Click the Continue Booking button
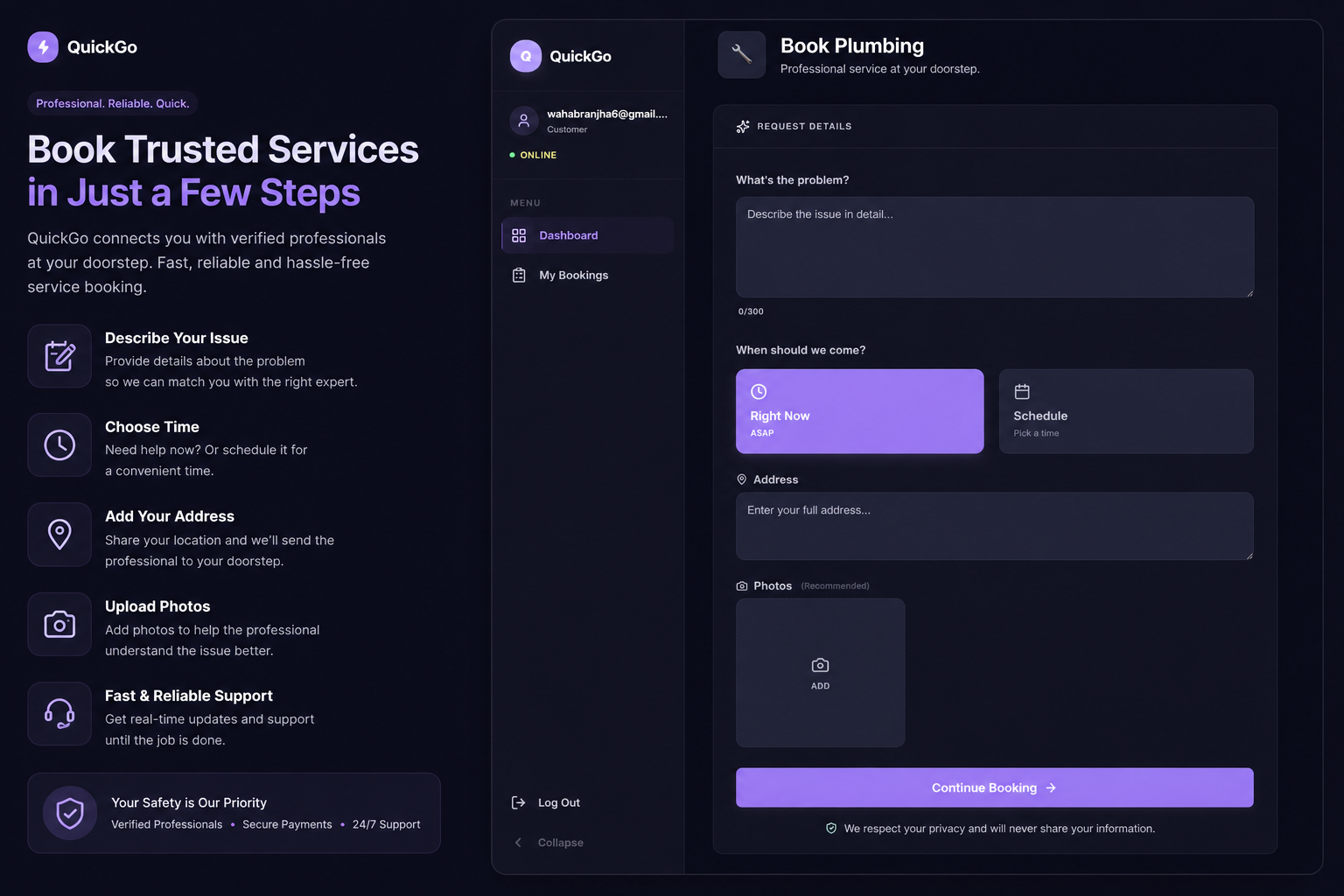This screenshot has width=1344, height=896. 994,787
